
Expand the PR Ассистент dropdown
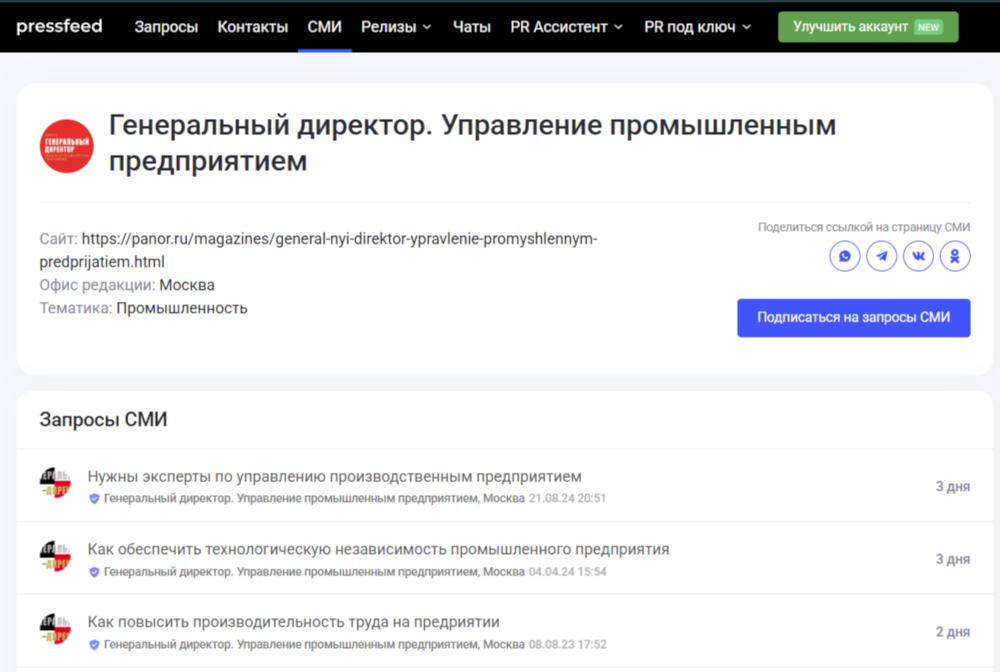coord(566,27)
